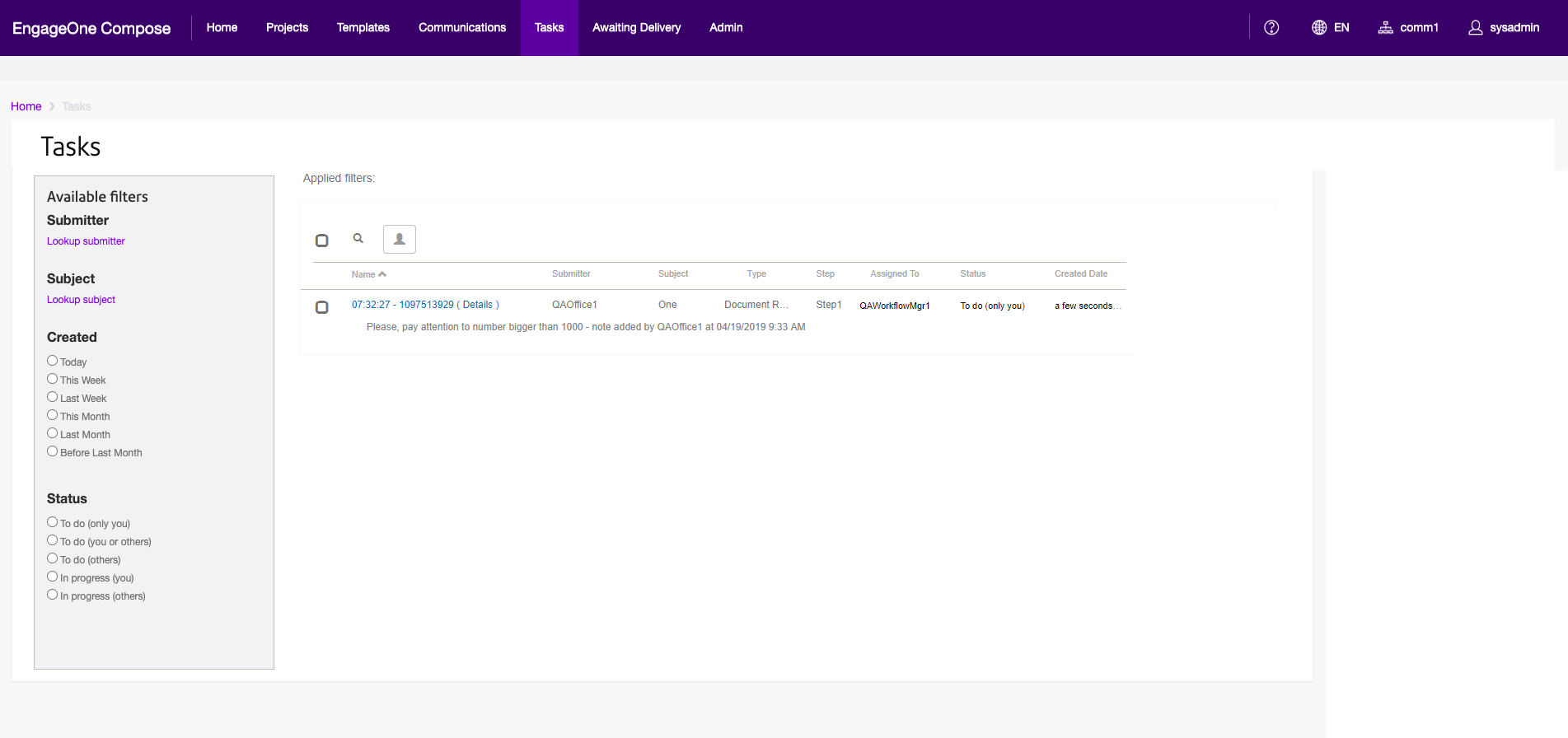This screenshot has height=738, width=1568.
Task: Sort by Created Date column header
Action: click(1081, 273)
